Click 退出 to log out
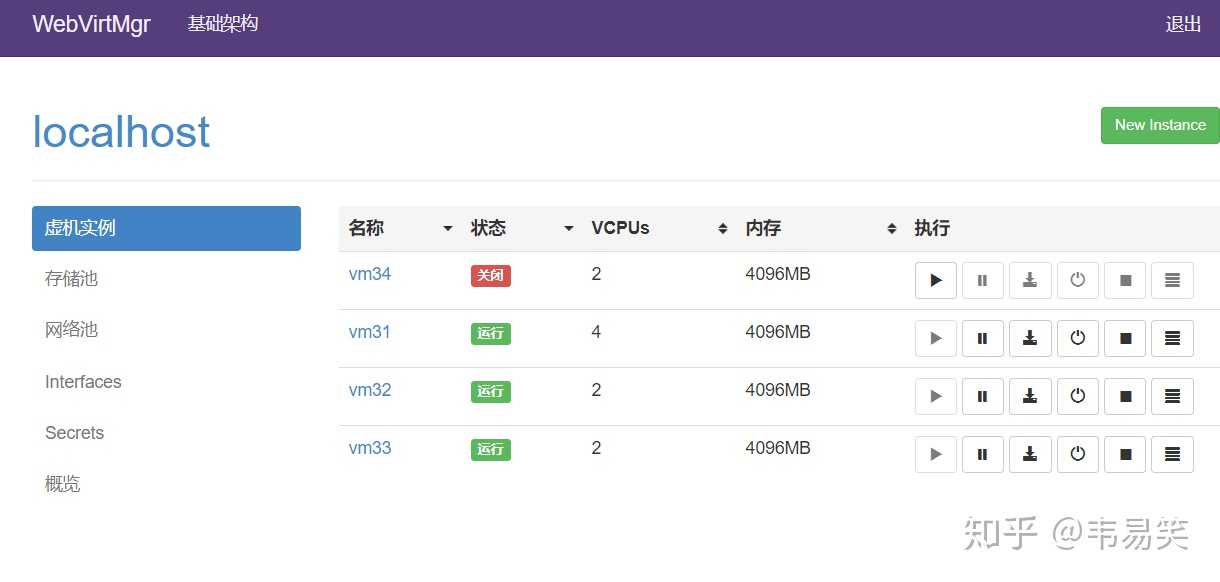The height and width of the screenshot is (582, 1220). click(x=1183, y=25)
